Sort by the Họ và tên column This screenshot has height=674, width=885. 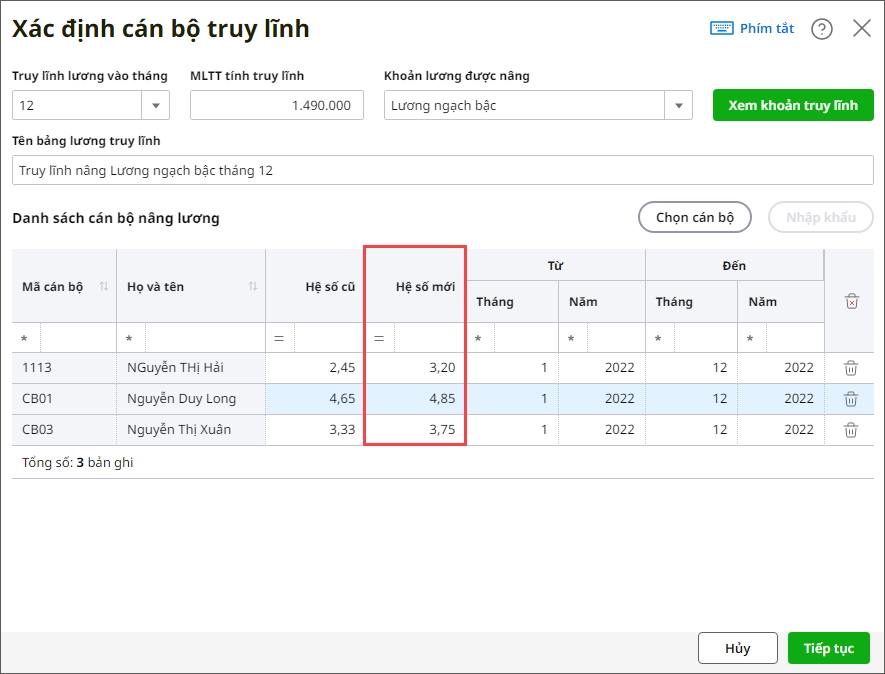[253, 286]
